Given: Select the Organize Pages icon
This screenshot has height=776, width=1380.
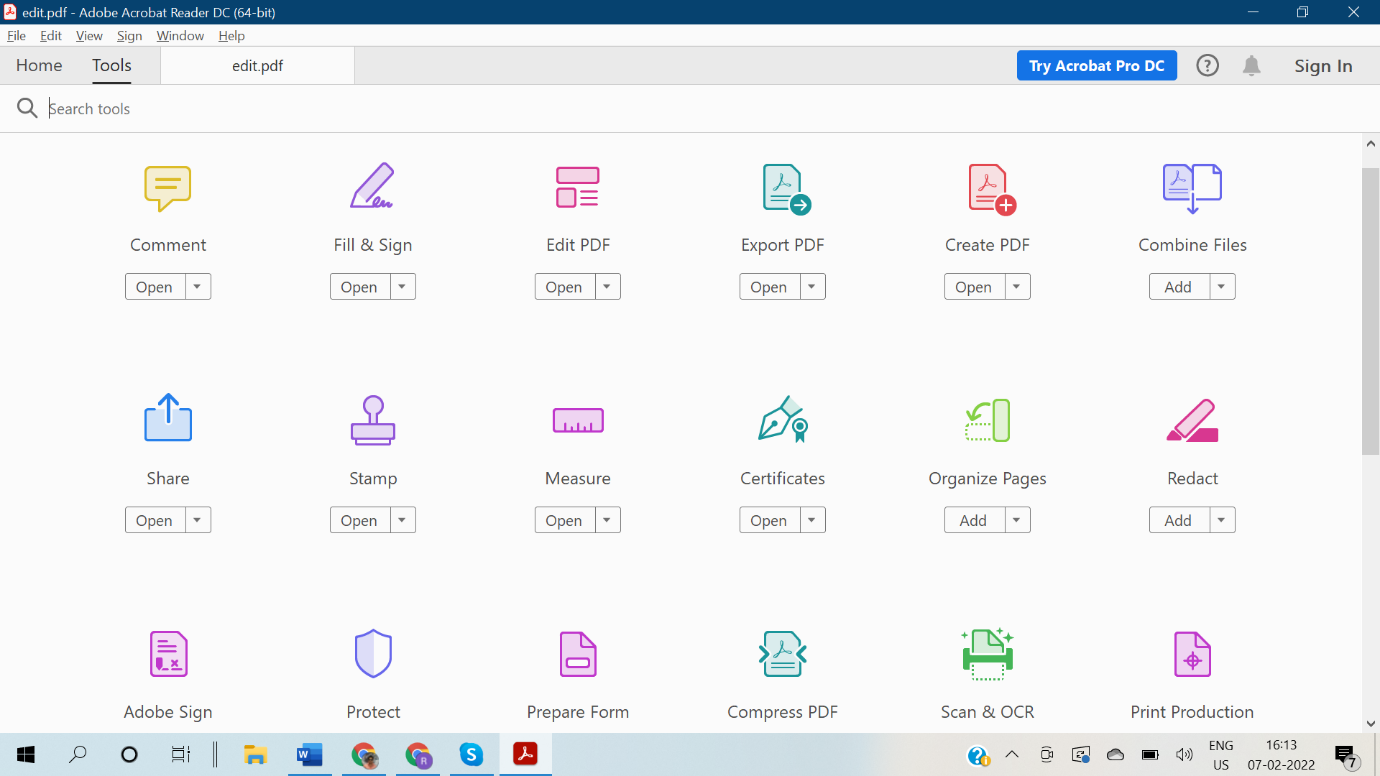Looking at the screenshot, I should click(x=987, y=420).
